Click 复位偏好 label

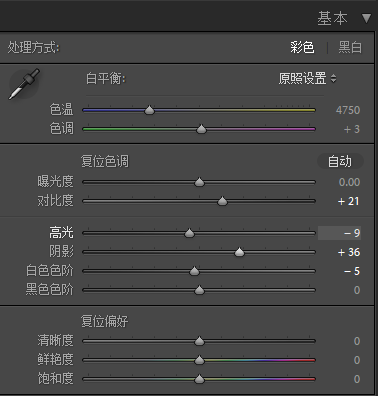(x=105, y=321)
